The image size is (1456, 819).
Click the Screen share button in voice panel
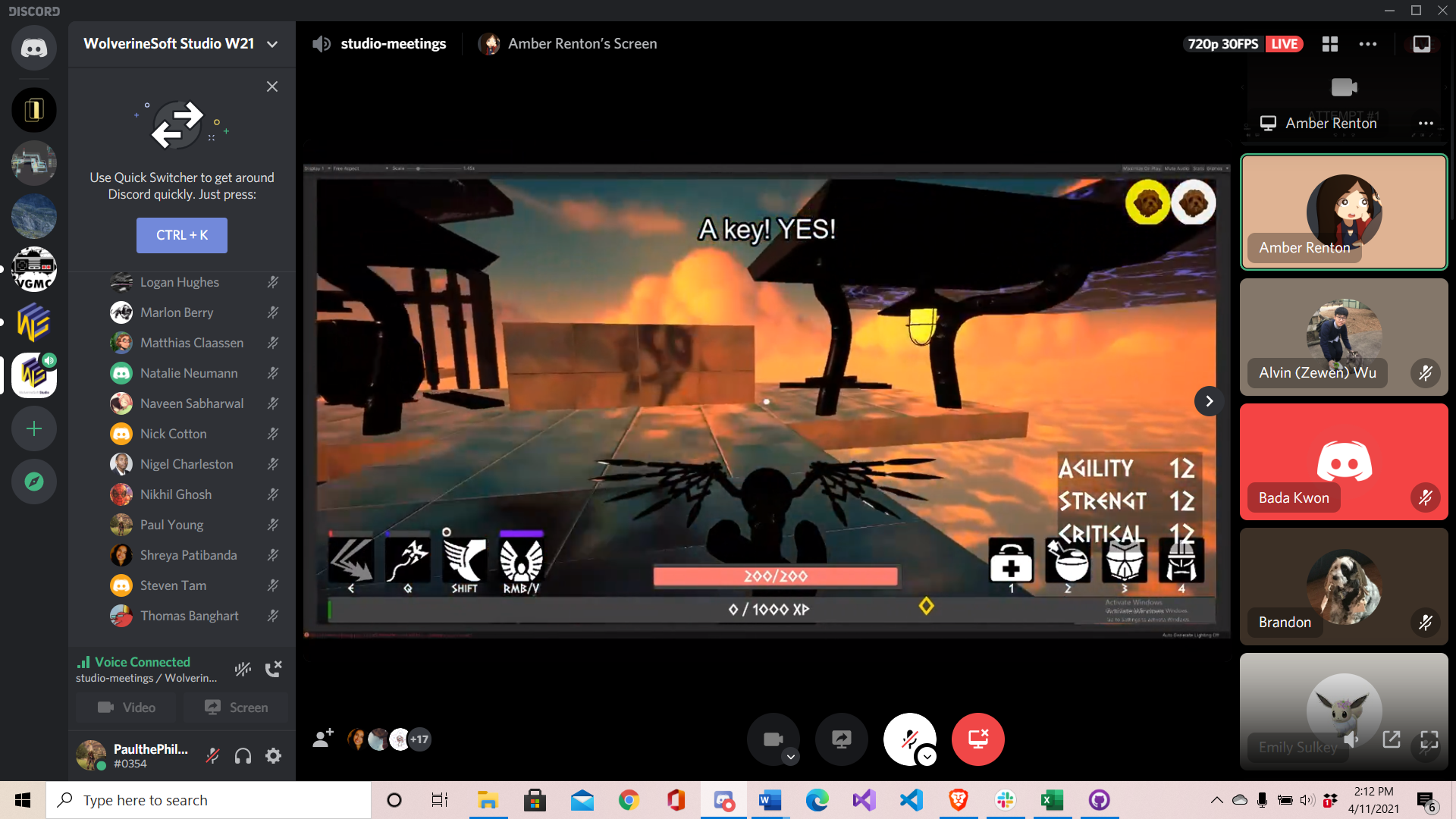[236, 708]
